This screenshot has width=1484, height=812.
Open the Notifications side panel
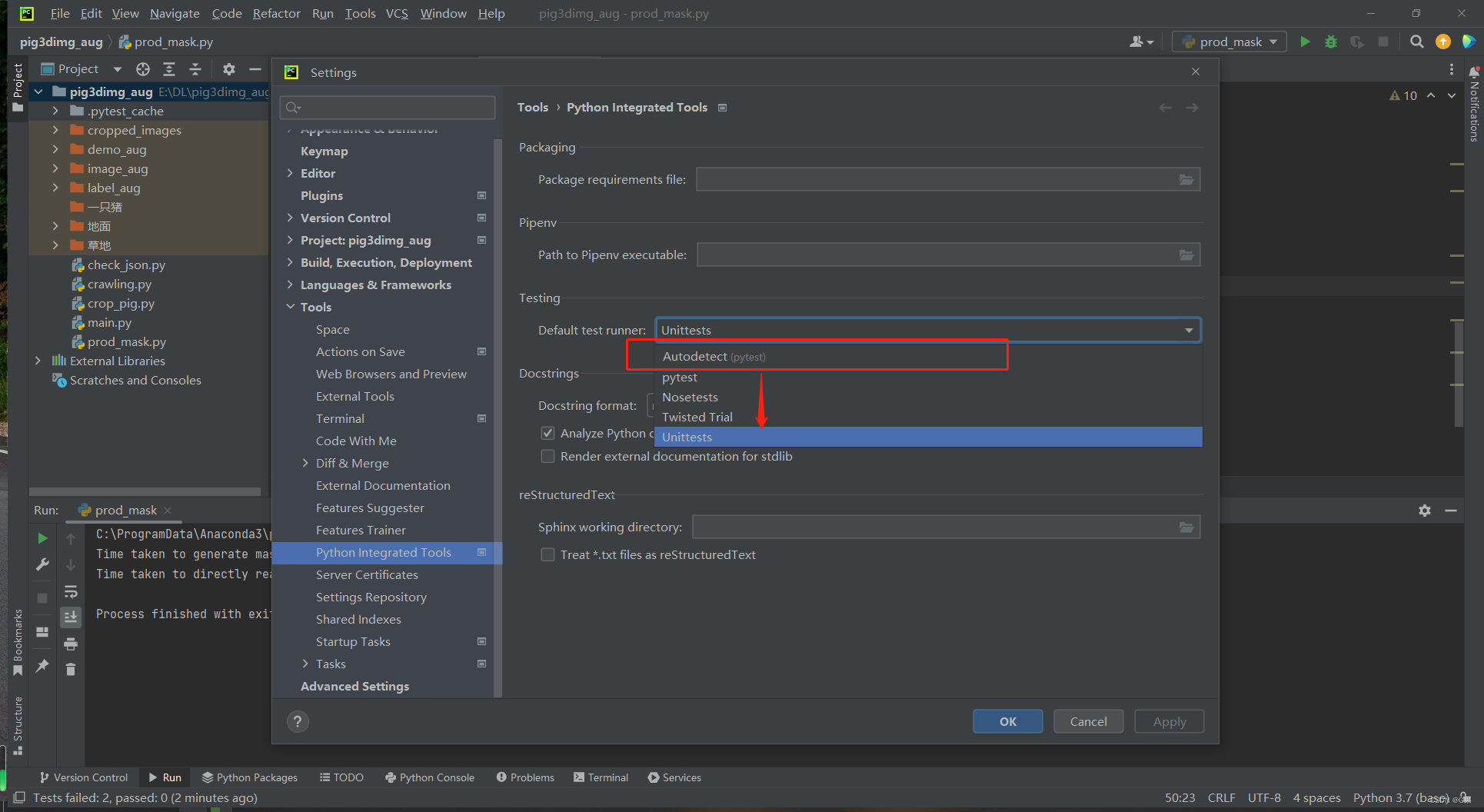pyautogui.click(x=1474, y=104)
